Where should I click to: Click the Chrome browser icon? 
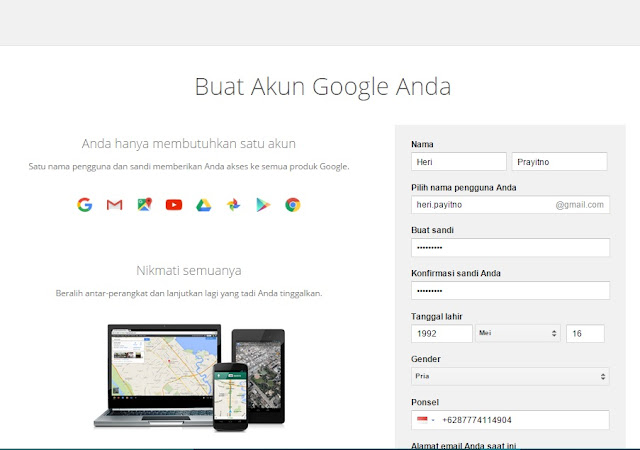coord(293,205)
